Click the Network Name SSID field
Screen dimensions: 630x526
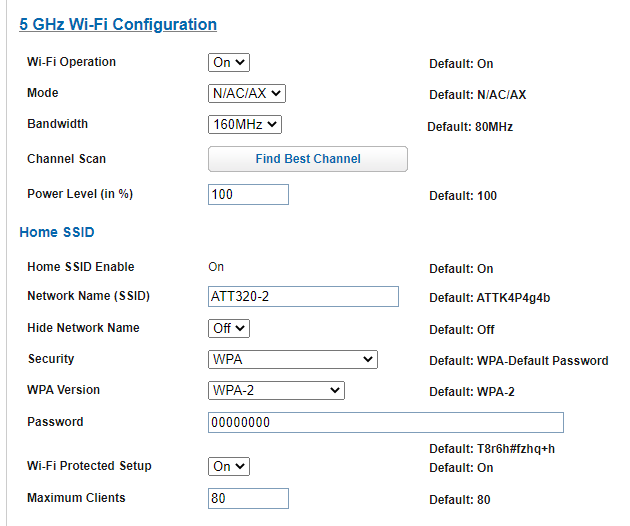point(303,297)
